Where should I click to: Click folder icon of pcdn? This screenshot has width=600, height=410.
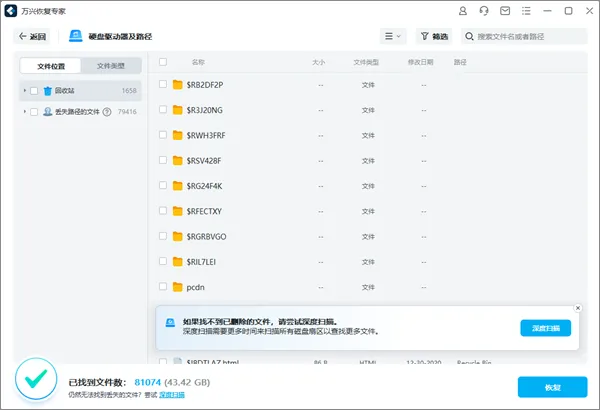(178, 287)
